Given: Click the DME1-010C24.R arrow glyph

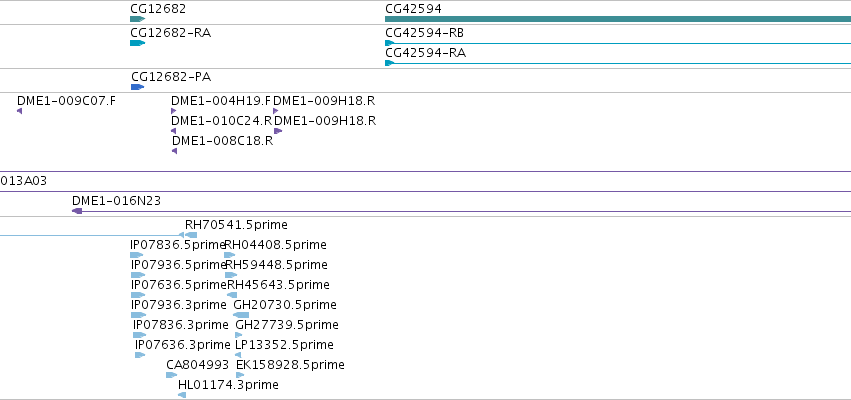Looking at the screenshot, I should pos(174,131).
